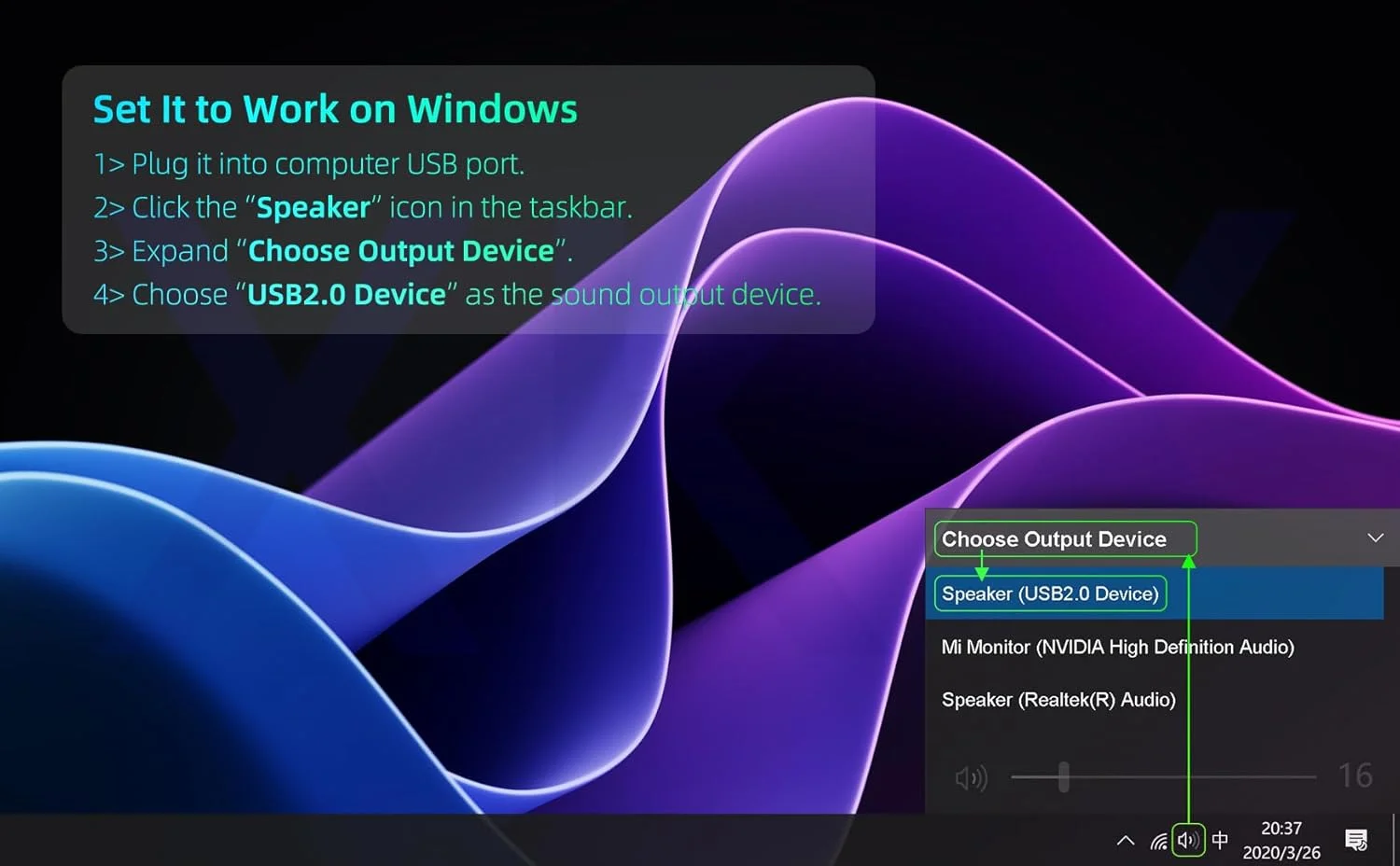Viewport: 1400px width, 866px height.
Task: Click the Choose Output Device header
Action: coord(1054,539)
